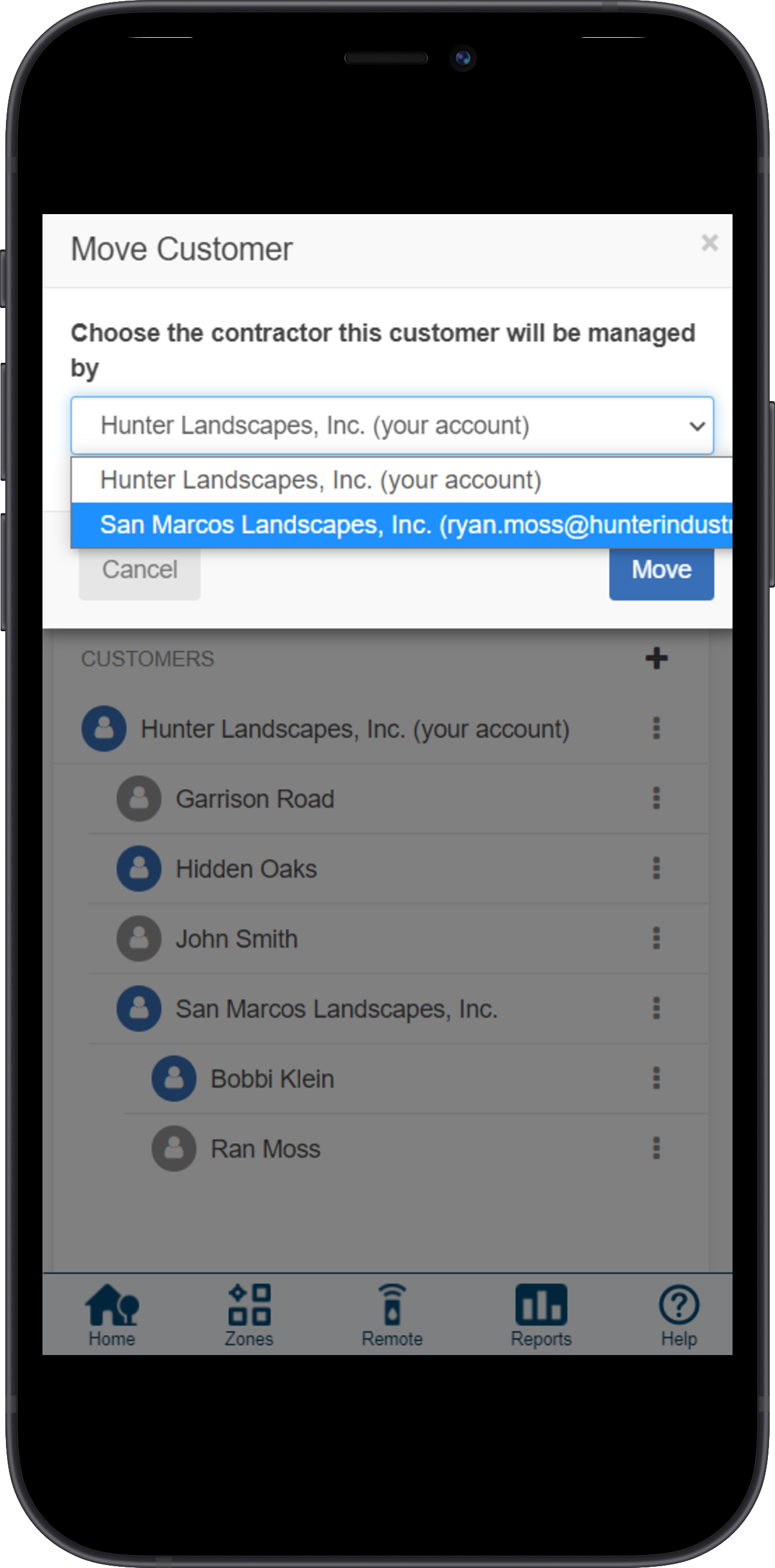Open options menu for Hunter Landscapes account

(656, 728)
